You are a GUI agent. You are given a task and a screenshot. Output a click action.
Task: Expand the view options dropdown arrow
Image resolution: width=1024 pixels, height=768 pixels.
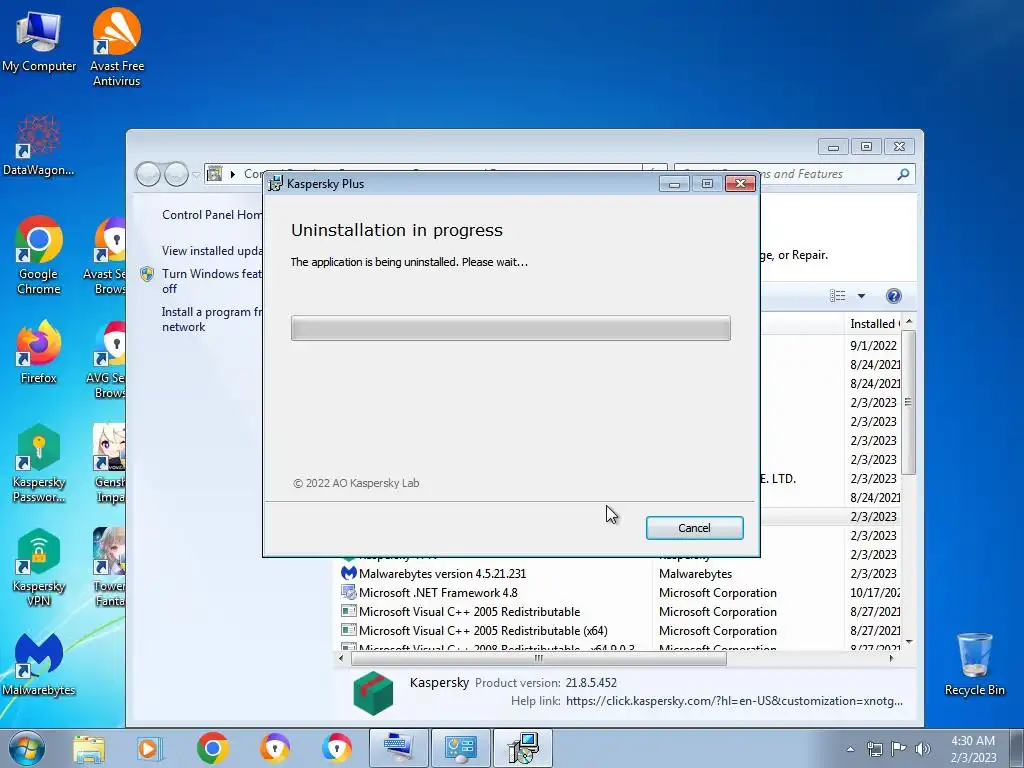click(861, 296)
